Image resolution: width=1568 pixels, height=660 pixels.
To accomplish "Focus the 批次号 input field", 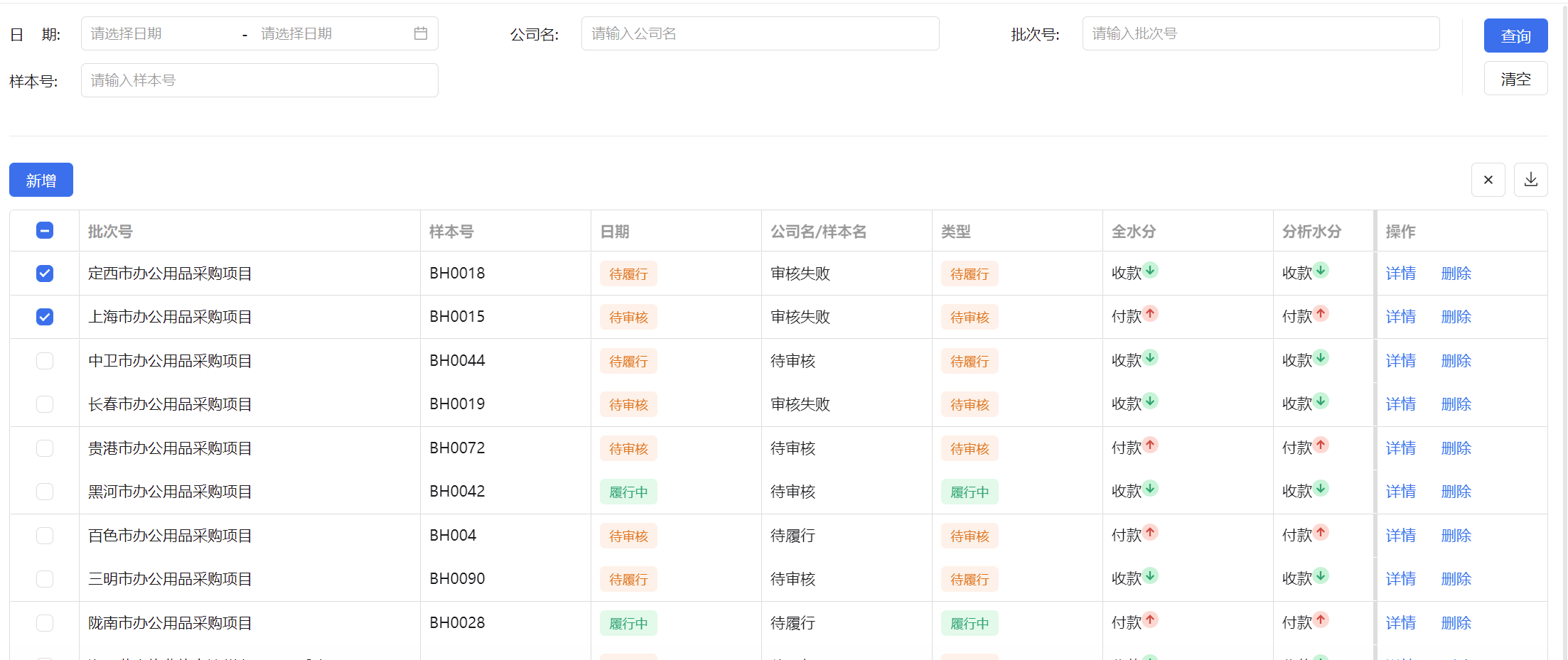I will coord(1261,33).
